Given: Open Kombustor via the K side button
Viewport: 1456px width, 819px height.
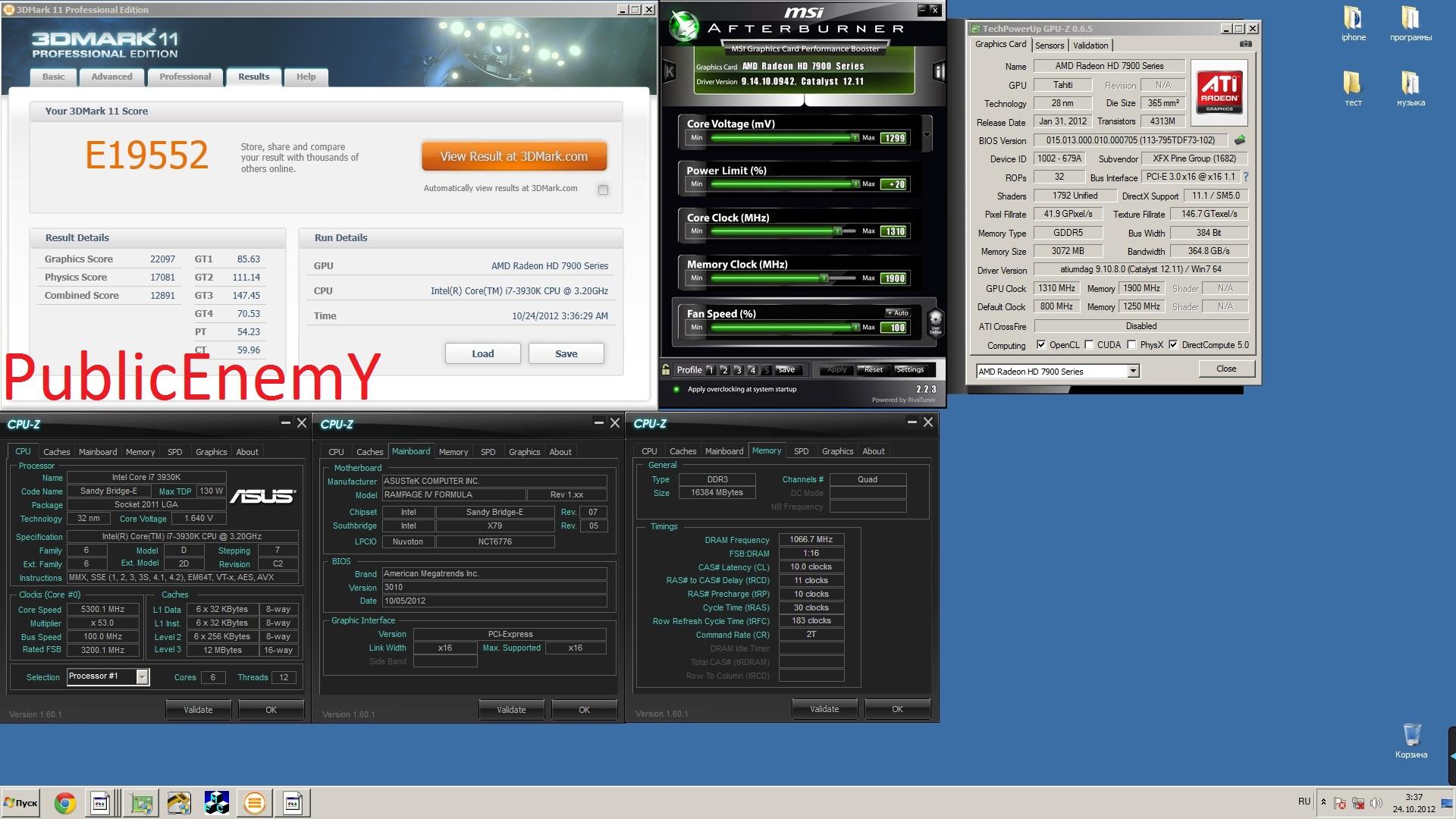Looking at the screenshot, I should point(669,72).
